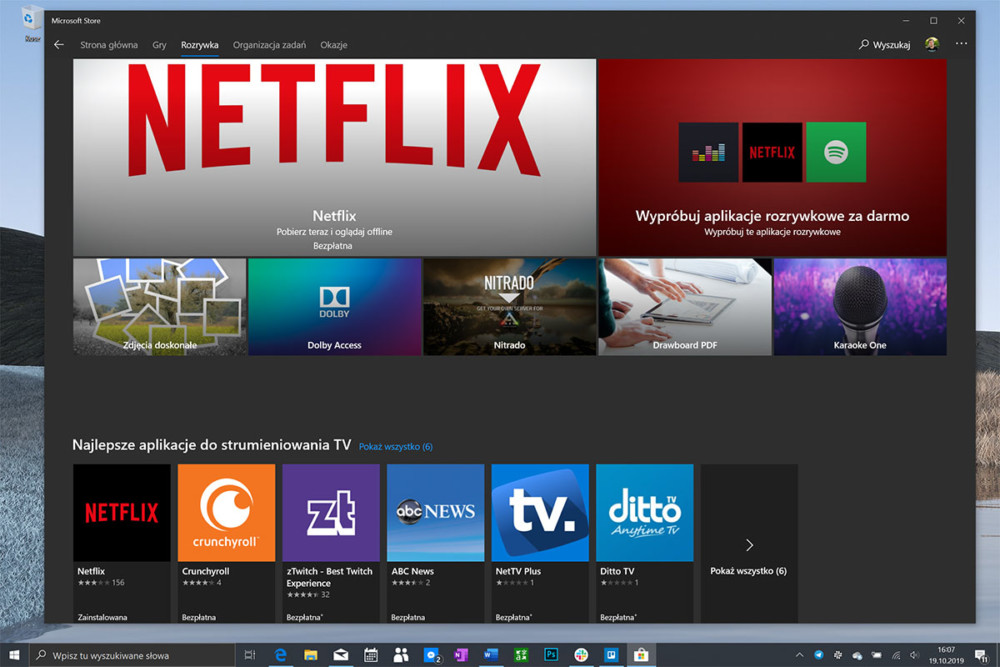Open the zTwitch app icon
The width and height of the screenshot is (1000, 667).
pyautogui.click(x=331, y=513)
